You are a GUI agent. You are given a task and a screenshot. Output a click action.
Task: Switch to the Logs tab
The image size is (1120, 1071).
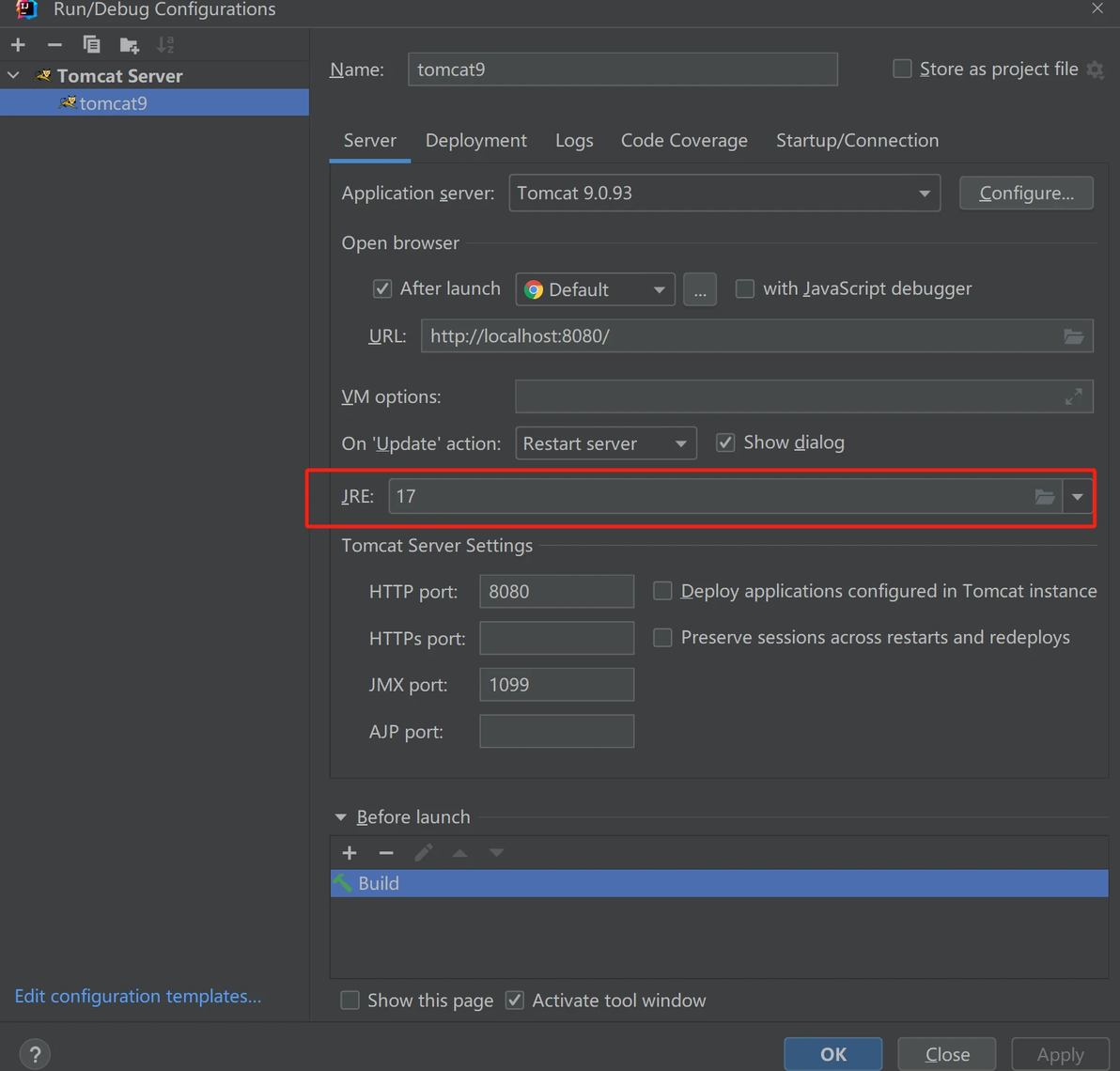coord(574,141)
